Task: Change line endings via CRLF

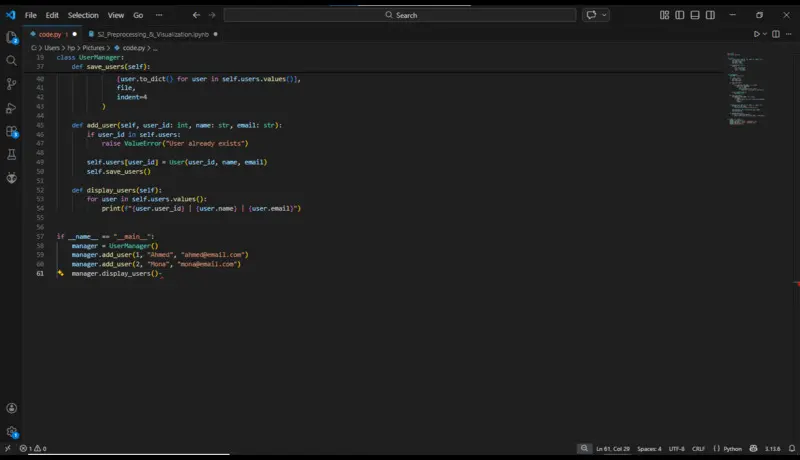Action: tap(698, 449)
